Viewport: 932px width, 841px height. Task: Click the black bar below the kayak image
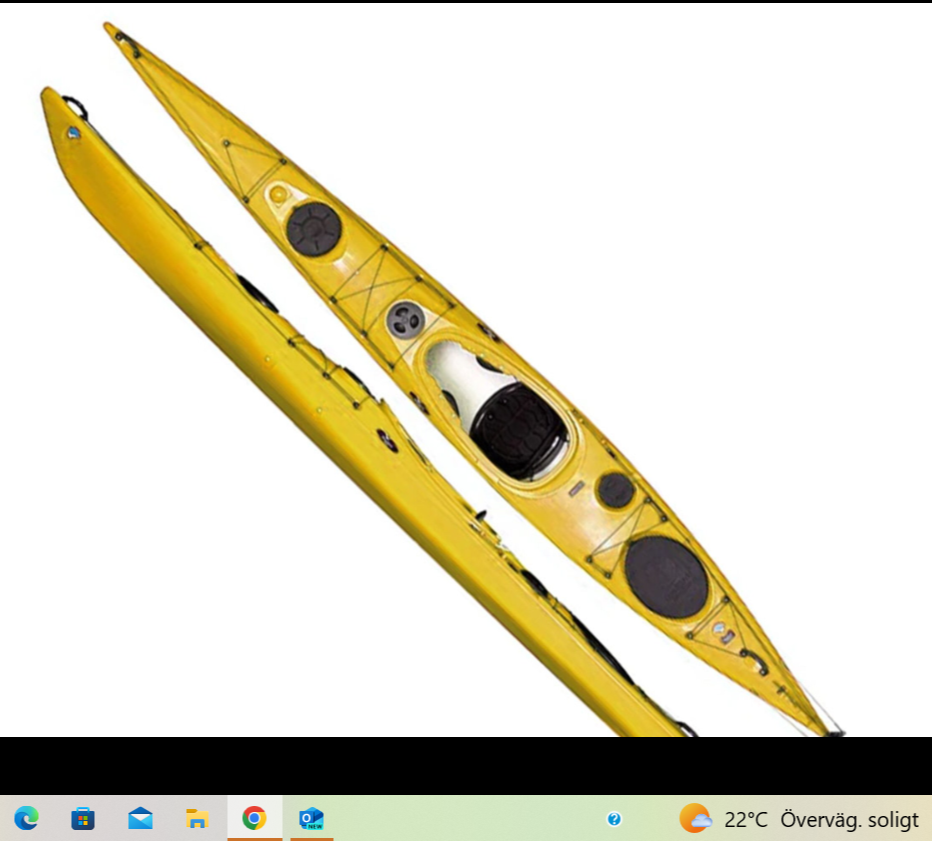click(466, 765)
